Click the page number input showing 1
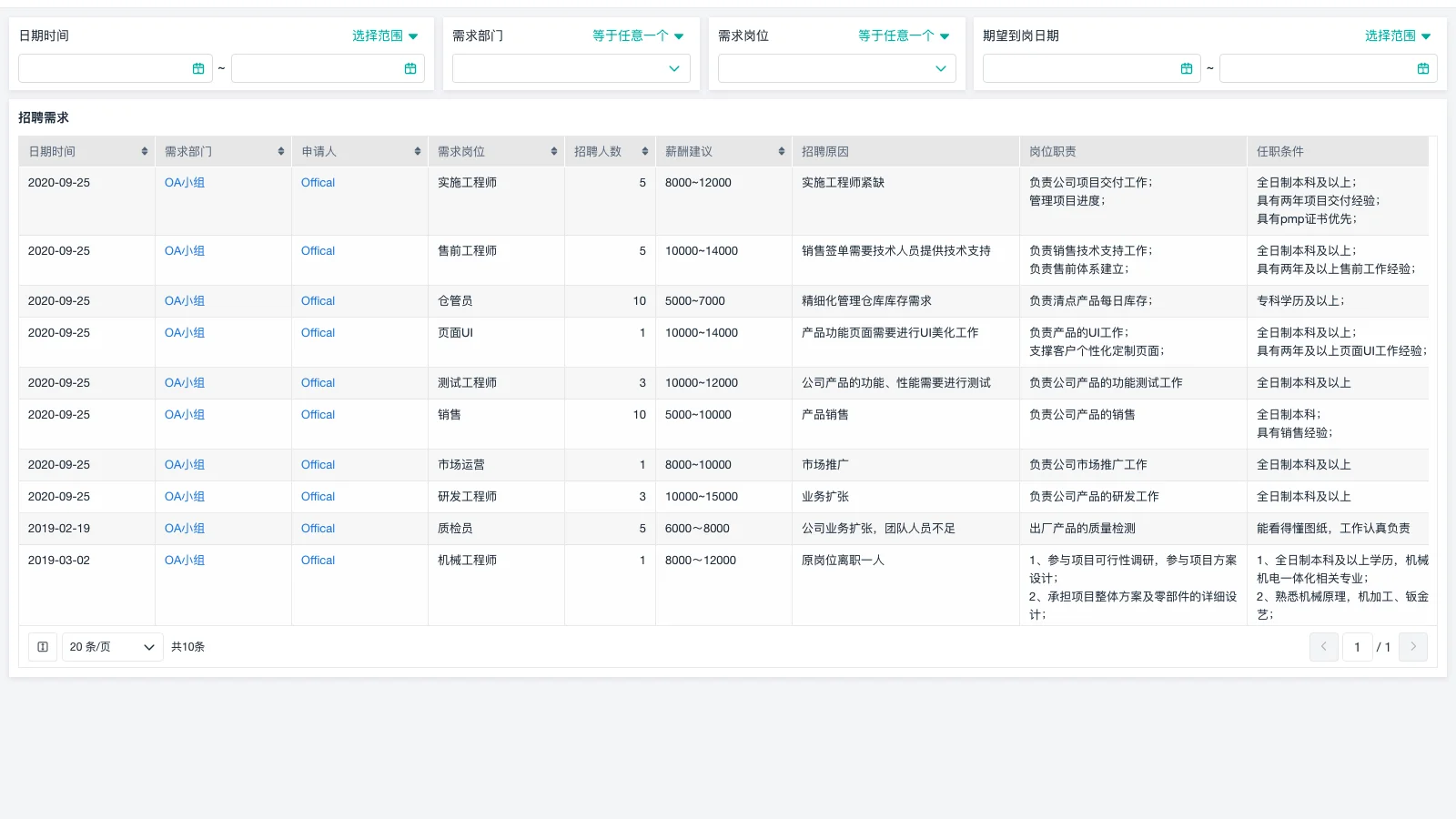This screenshot has height=819, width=1456. tap(1357, 647)
